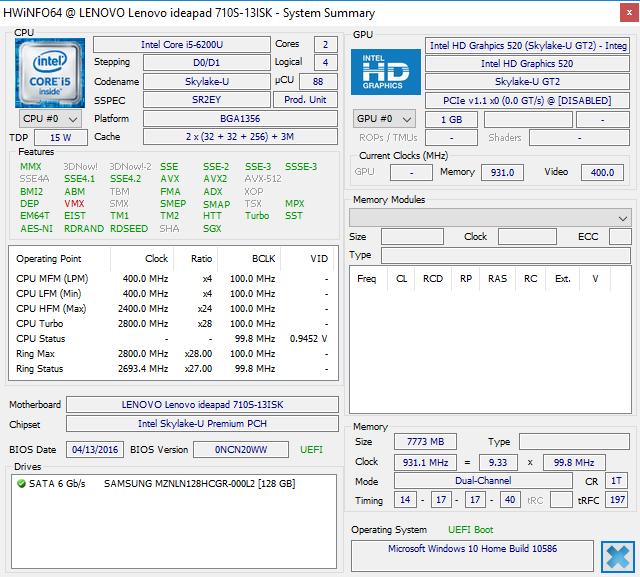Click the Operating Point column header
640x577 pixels.
coord(50,259)
